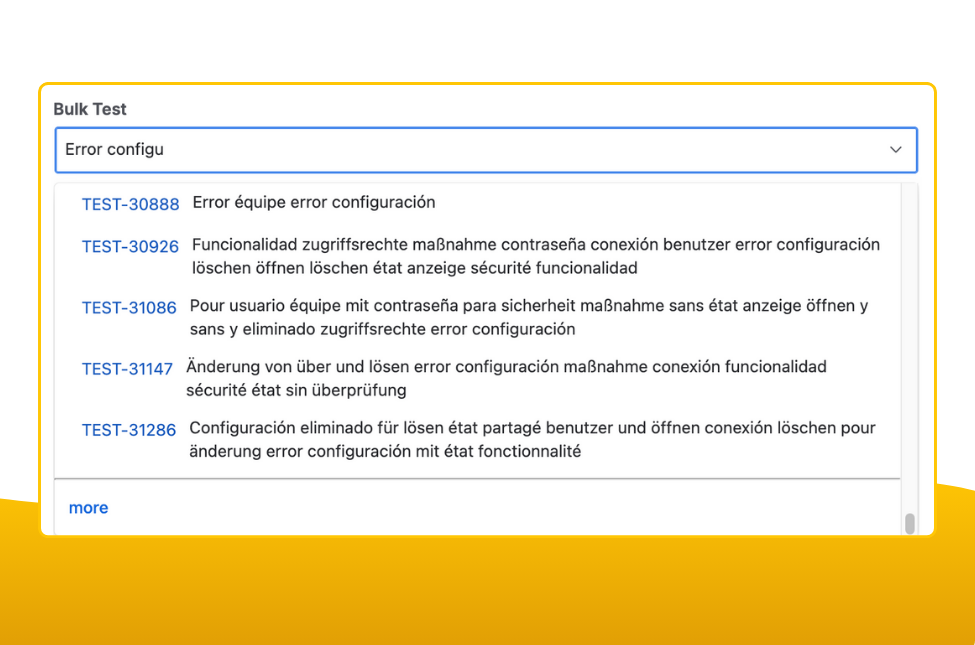Open the Bulk Test dropdown chevron
This screenshot has width=975, height=645.
895,150
